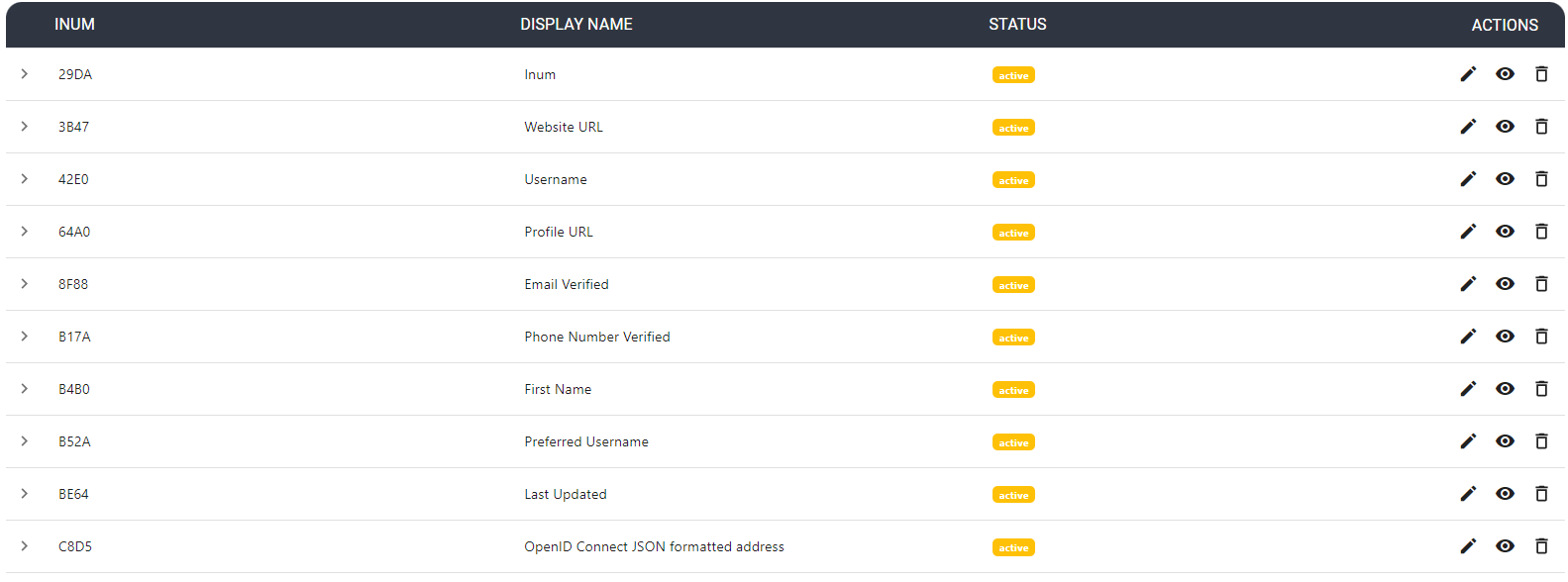Click the STATUS column header
This screenshot has height=582, width=1568.
(1017, 25)
